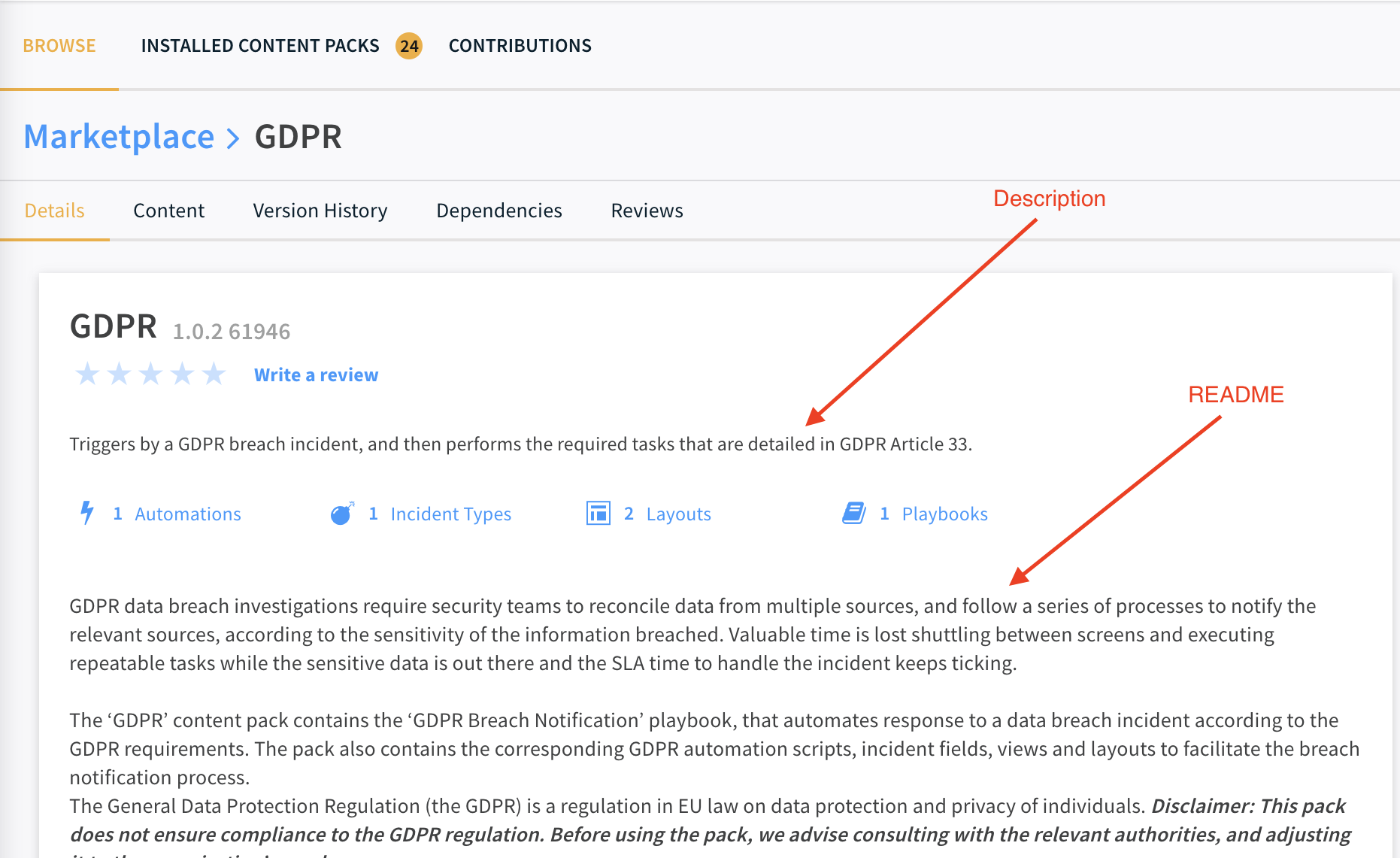Click the bomb Incident Types icon
1400x858 pixels.
click(342, 514)
